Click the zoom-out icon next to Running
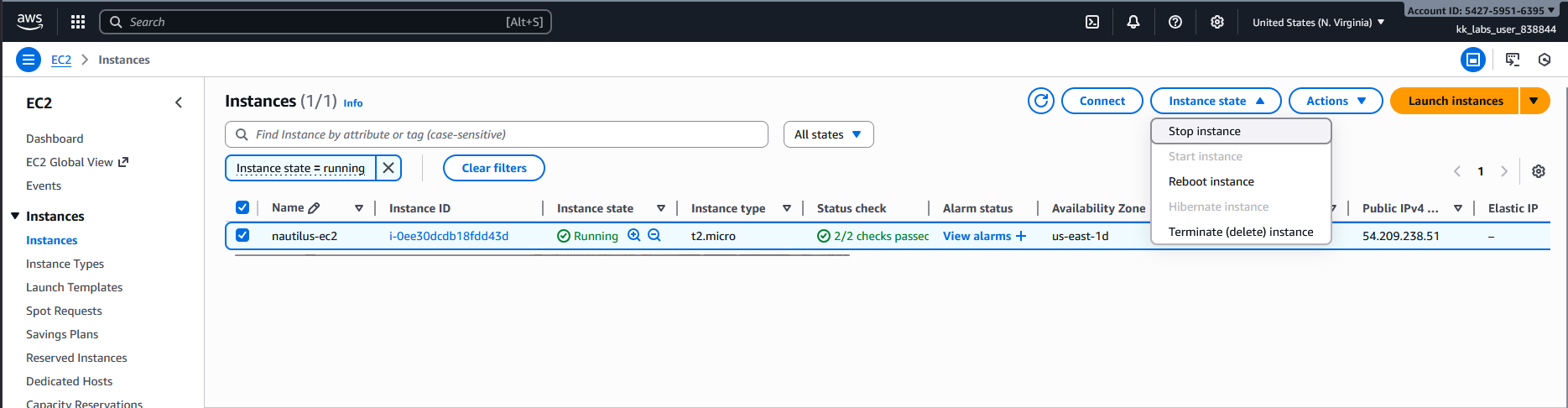 click(x=654, y=236)
